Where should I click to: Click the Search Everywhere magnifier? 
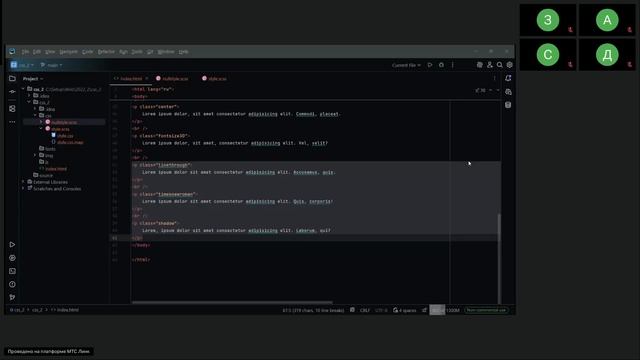(500, 65)
